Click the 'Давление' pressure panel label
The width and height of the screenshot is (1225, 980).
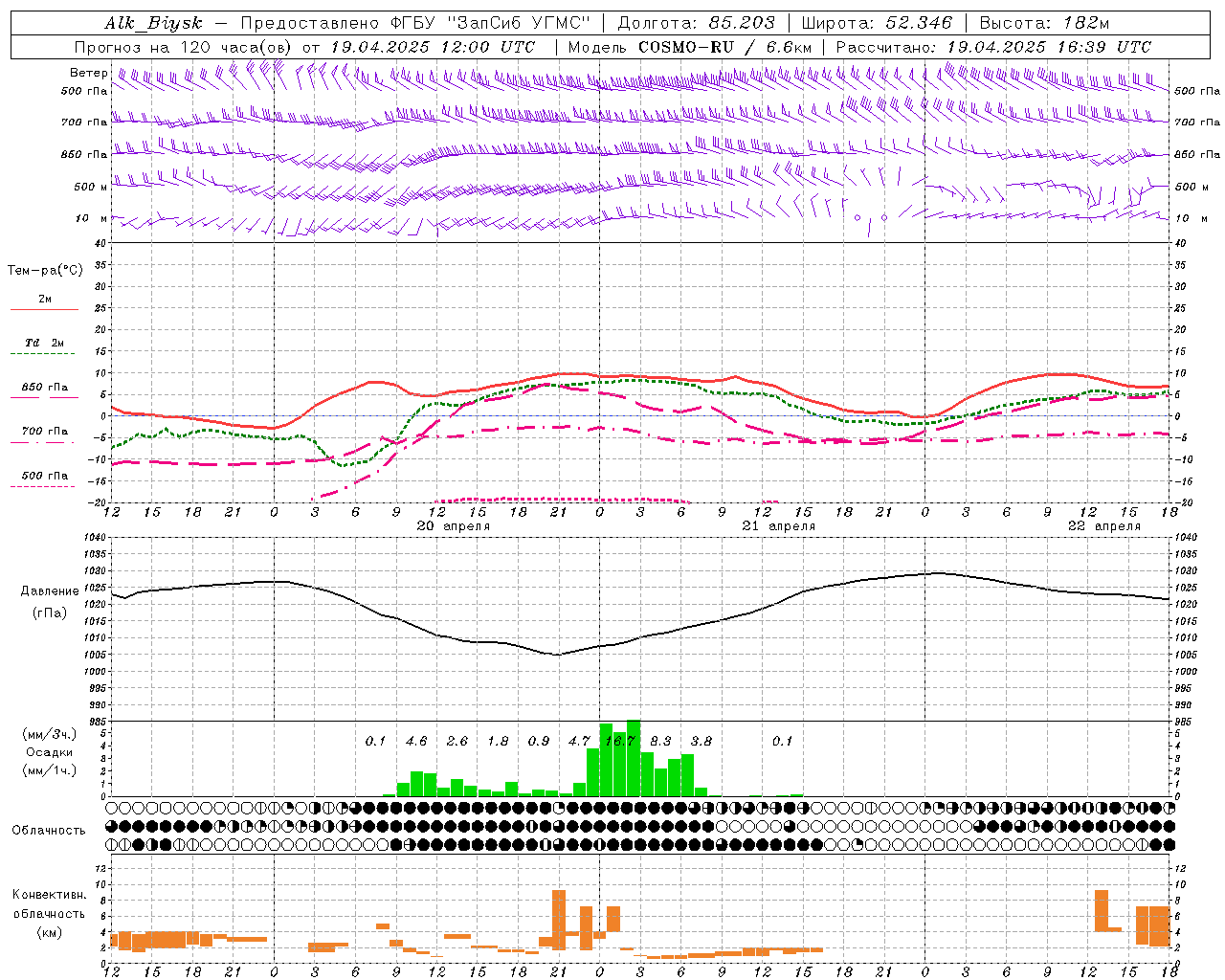[50, 591]
